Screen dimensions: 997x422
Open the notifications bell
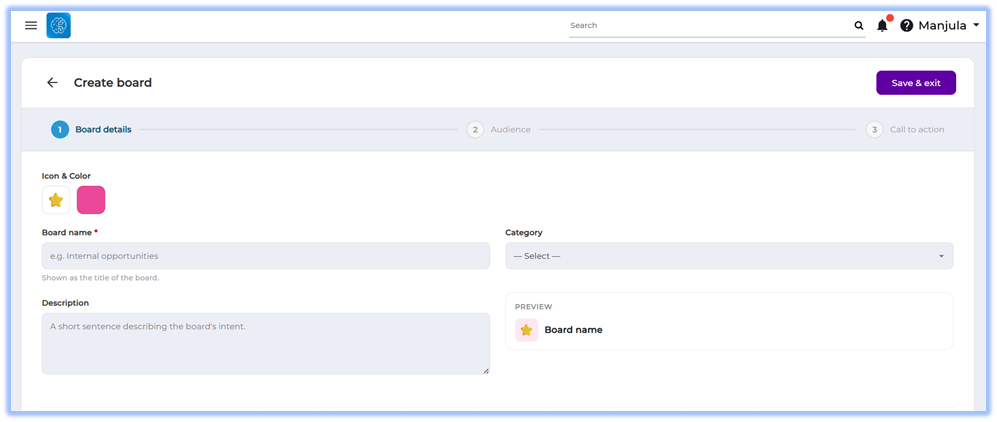pyautogui.click(x=882, y=25)
